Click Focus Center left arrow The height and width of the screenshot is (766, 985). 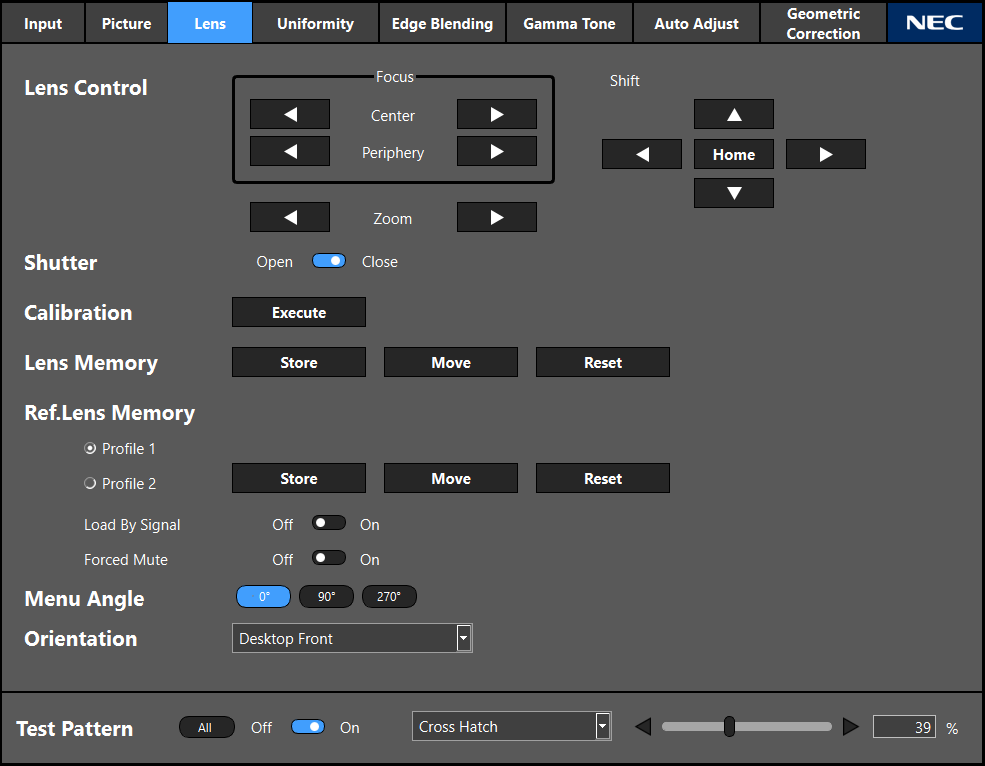[x=290, y=115]
